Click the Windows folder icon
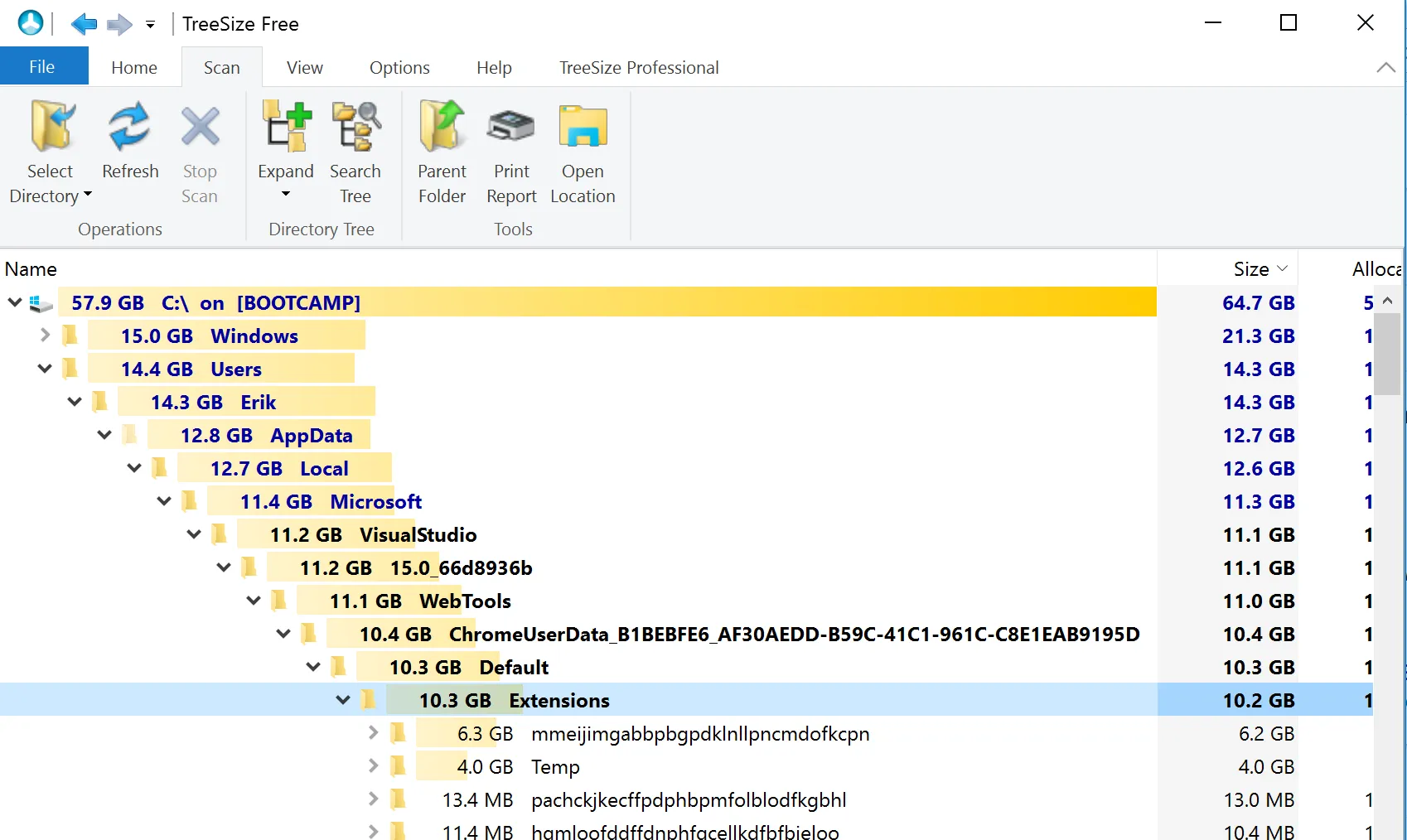Viewport: 1407px width, 840px height. 70,336
